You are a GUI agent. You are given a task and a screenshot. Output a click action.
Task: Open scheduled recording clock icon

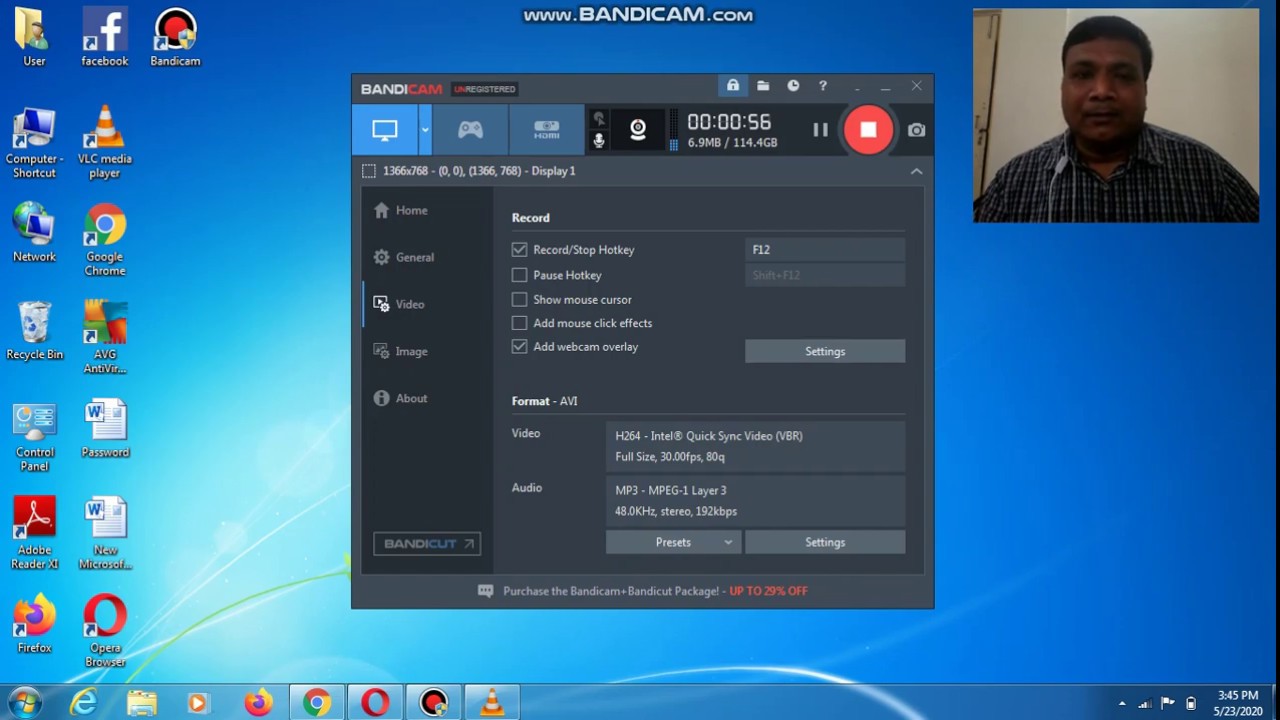pos(793,86)
